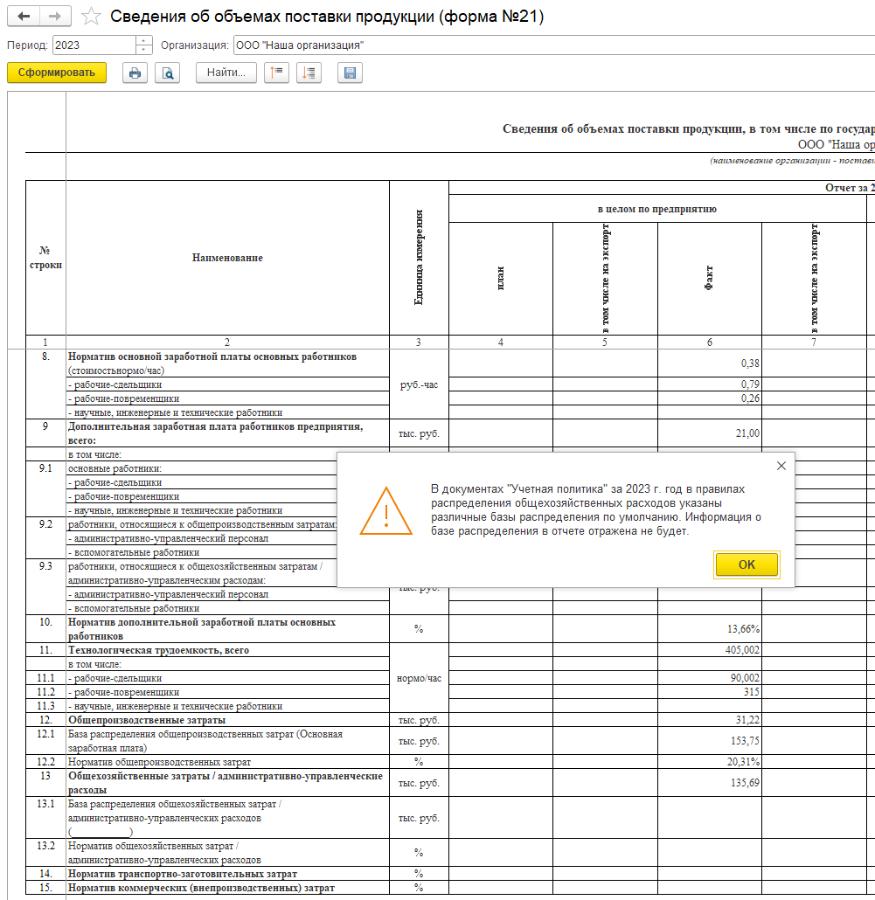Select the 405,002 value in row 11

709,650
